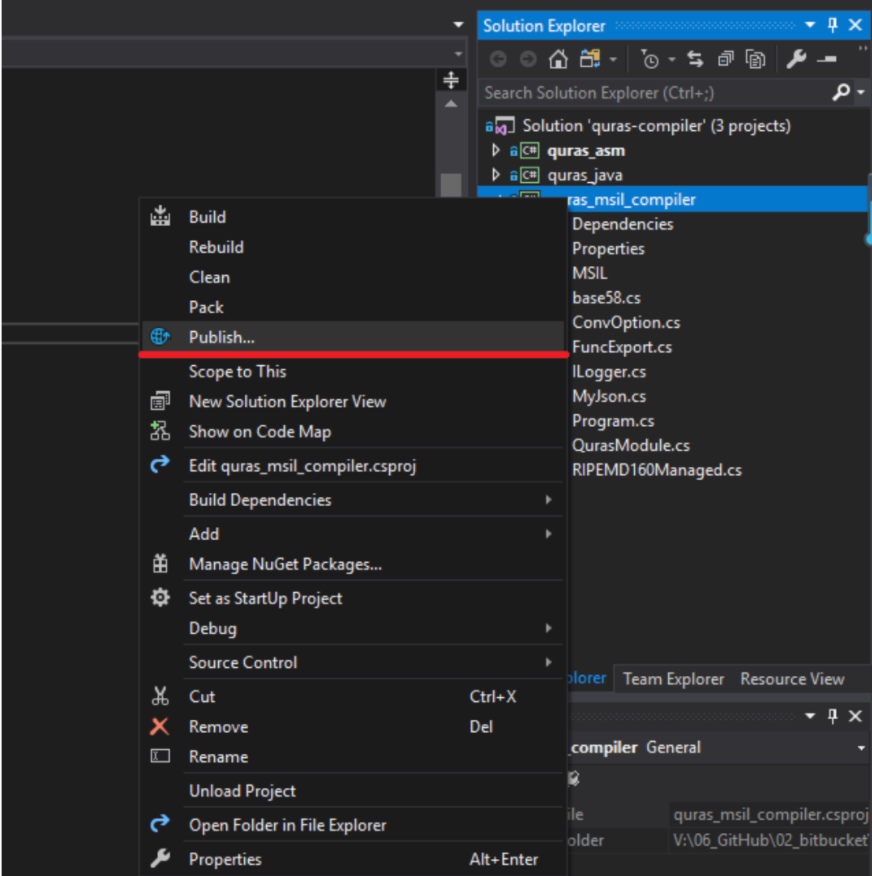The height and width of the screenshot is (876, 872).
Task: Click the Search Solution Explorer field
Action: click(650, 92)
